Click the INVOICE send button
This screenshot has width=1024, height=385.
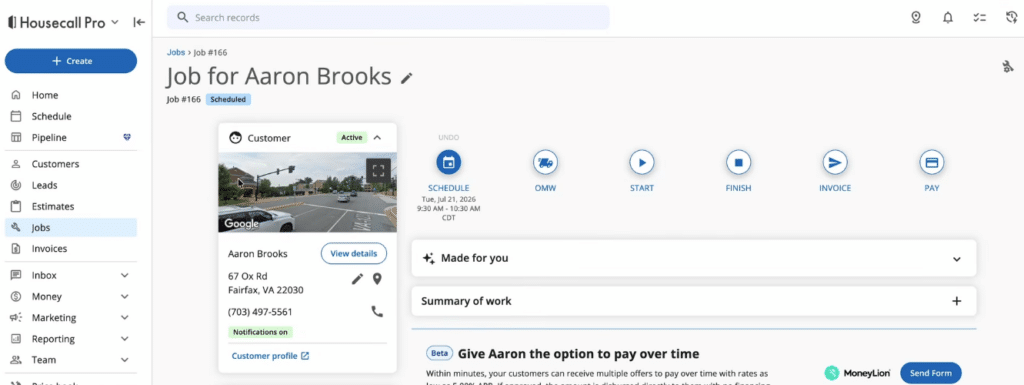[835, 162]
